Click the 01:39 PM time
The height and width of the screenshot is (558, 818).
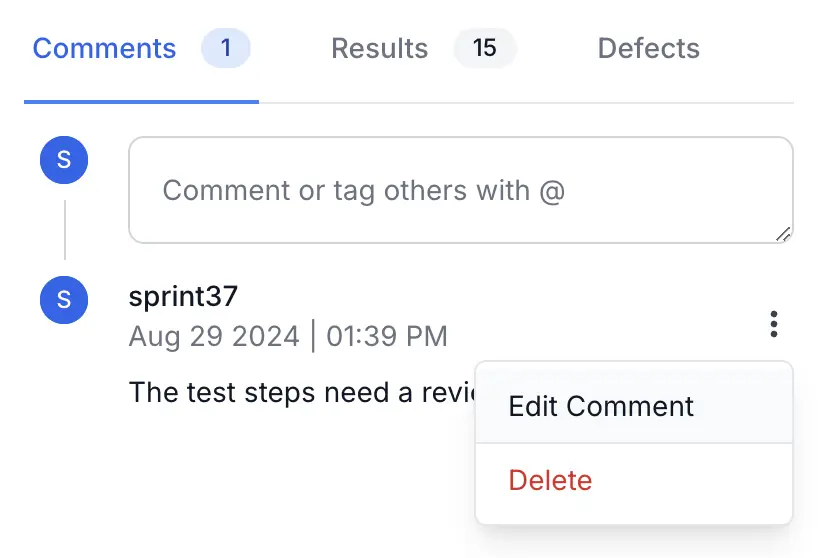click(x=387, y=336)
